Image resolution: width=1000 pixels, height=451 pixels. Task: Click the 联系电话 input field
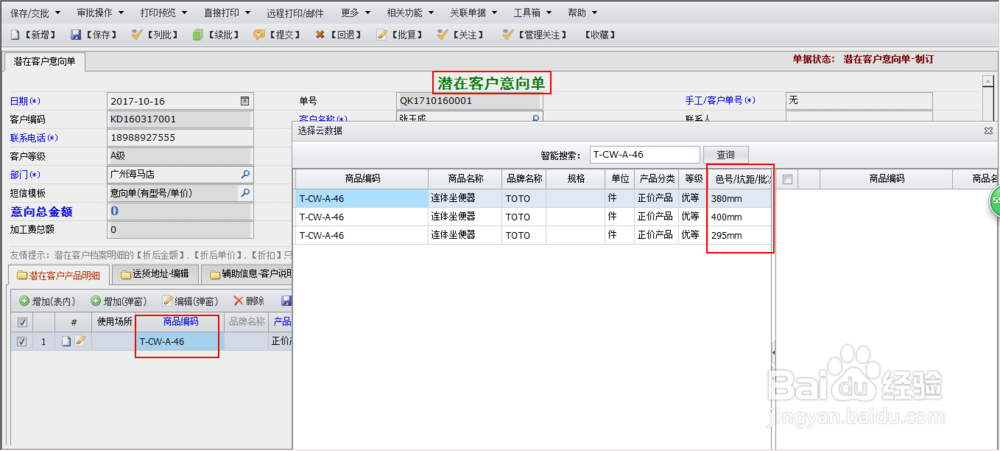click(180, 138)
